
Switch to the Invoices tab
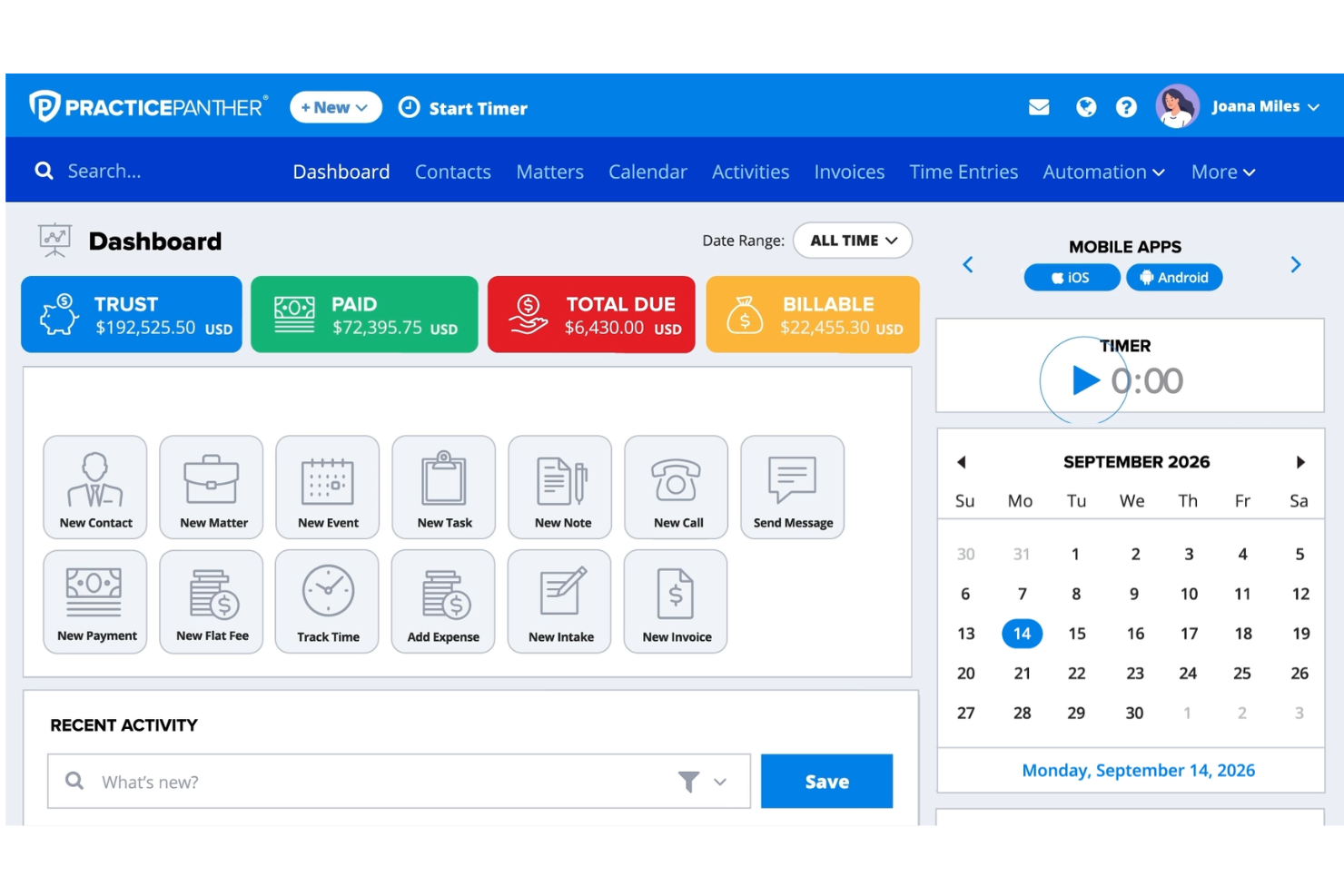848,171
